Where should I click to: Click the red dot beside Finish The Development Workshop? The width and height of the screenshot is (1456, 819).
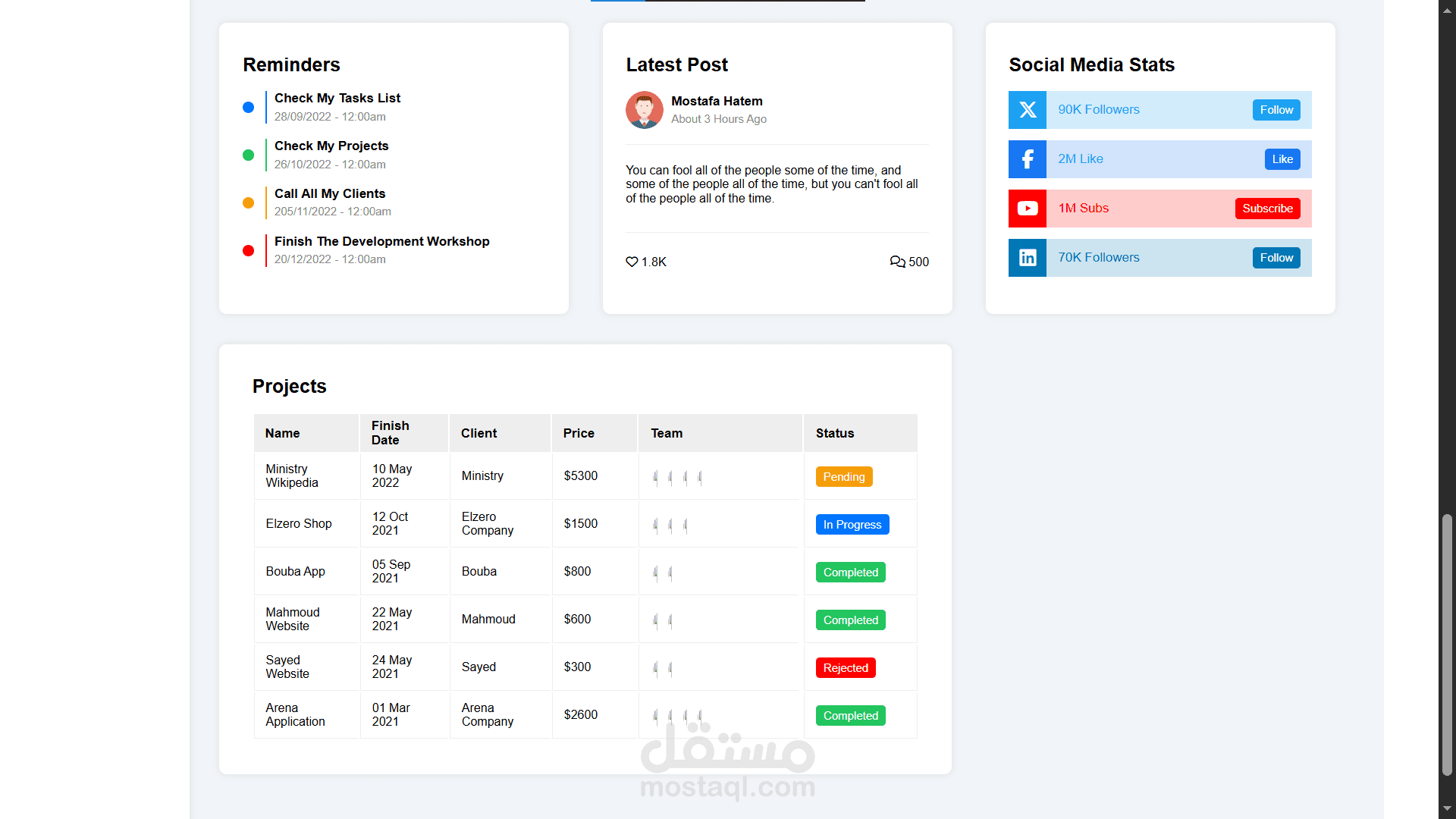click(248, 251)
